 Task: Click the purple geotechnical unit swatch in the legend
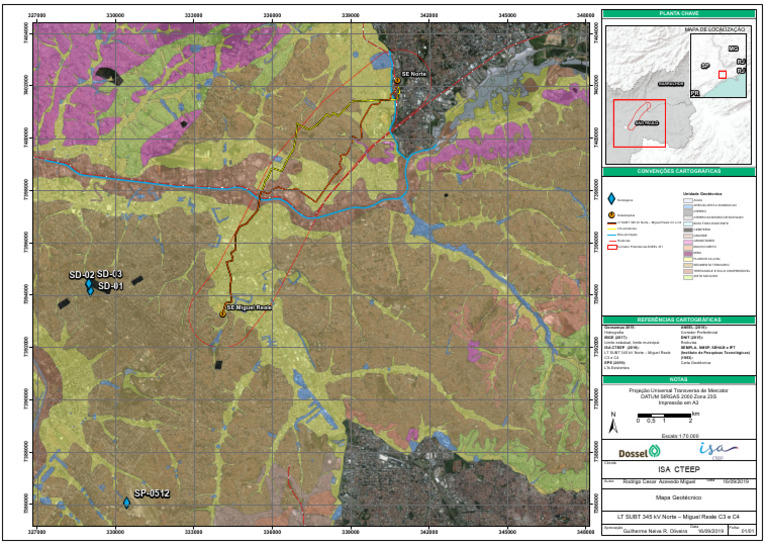(x=688, y=254)
